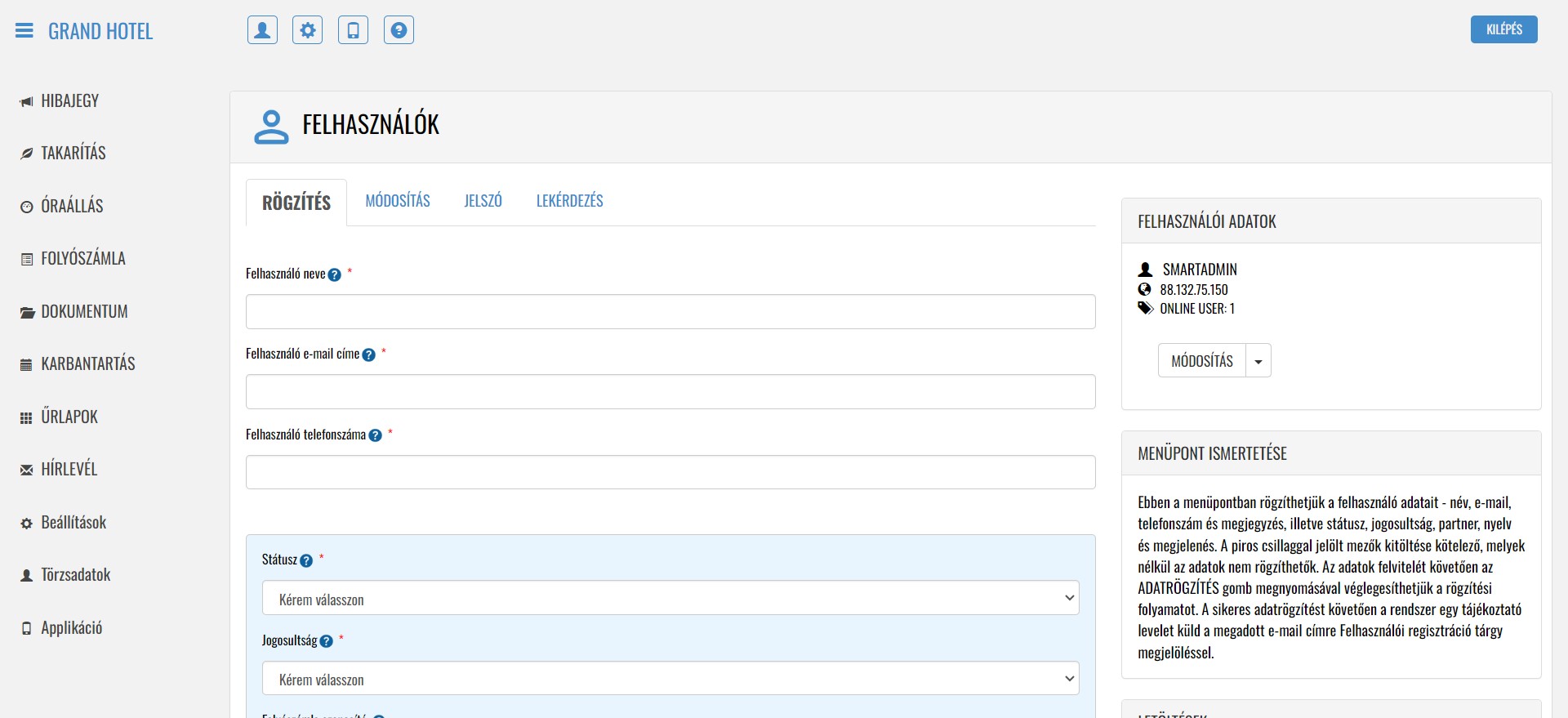Click help icon next to Felhasználó neve
The width and height of the screenshot is (1568, 718).
[x=334, y=275]
